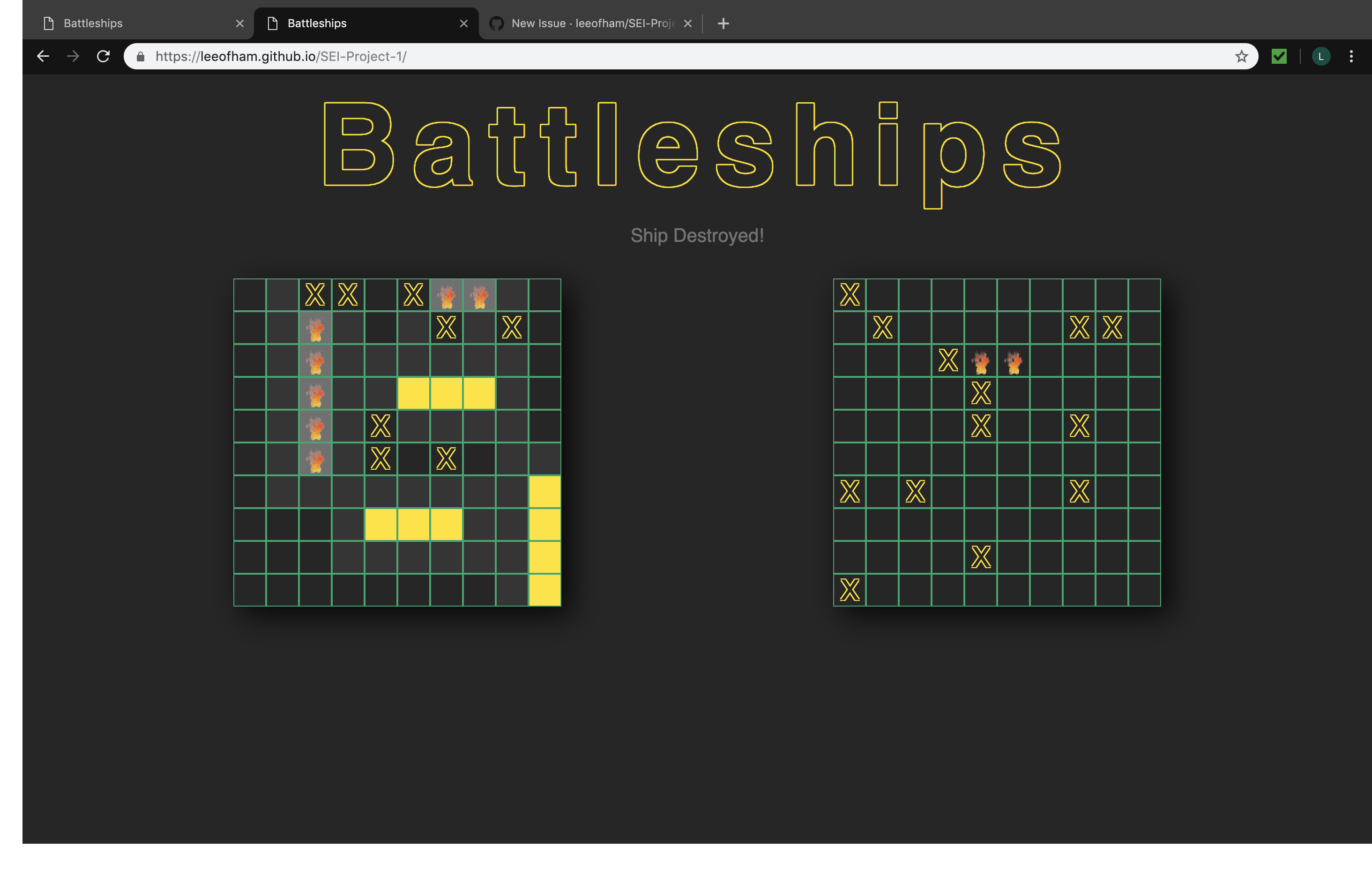Click bottom-right yellow ship cell on player grid
Image resolution: width=1372 pixels, height=870 pixels.
tap(544, 590)
